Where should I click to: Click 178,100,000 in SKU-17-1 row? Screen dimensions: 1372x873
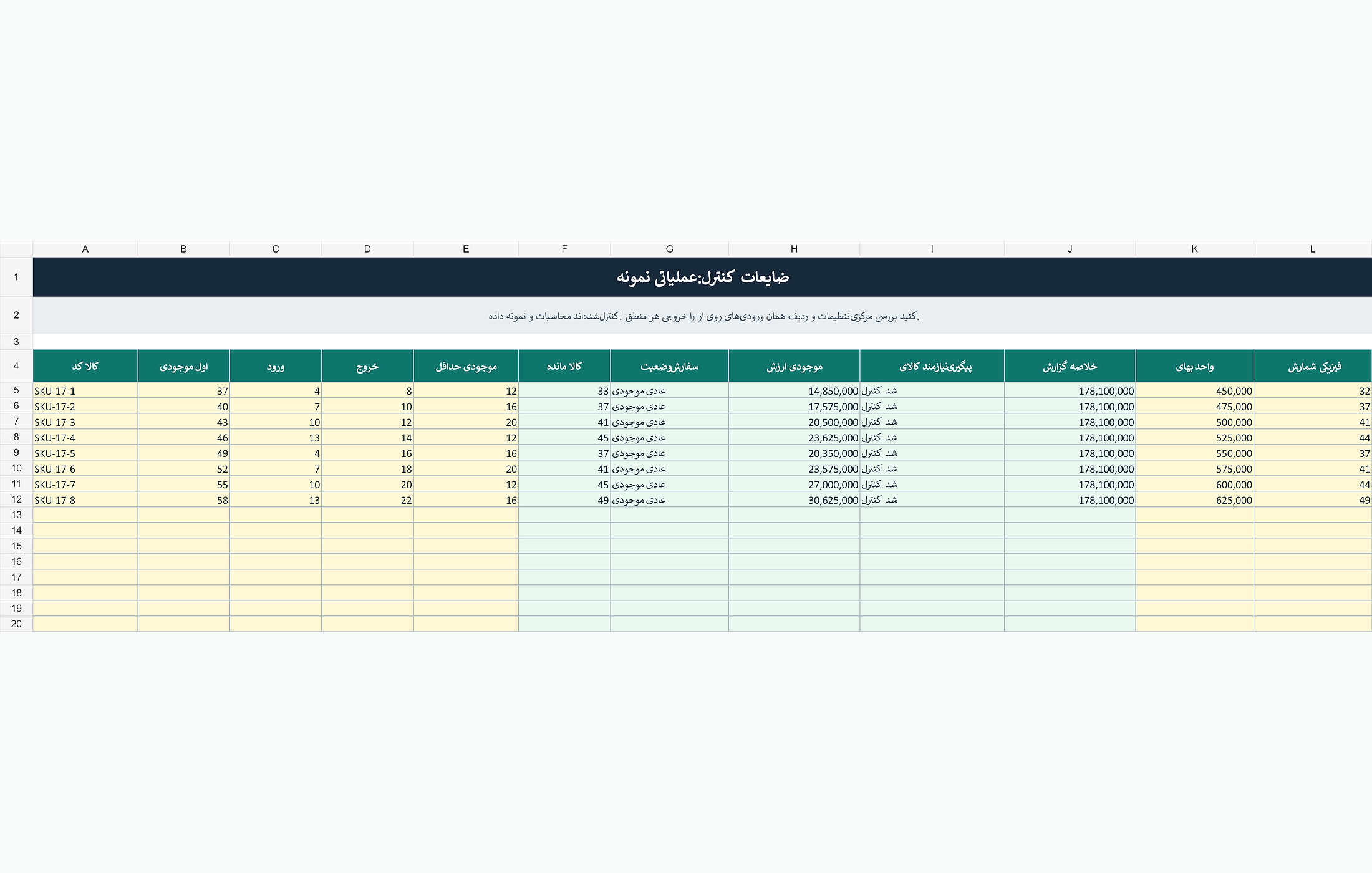coord(1070,390)
